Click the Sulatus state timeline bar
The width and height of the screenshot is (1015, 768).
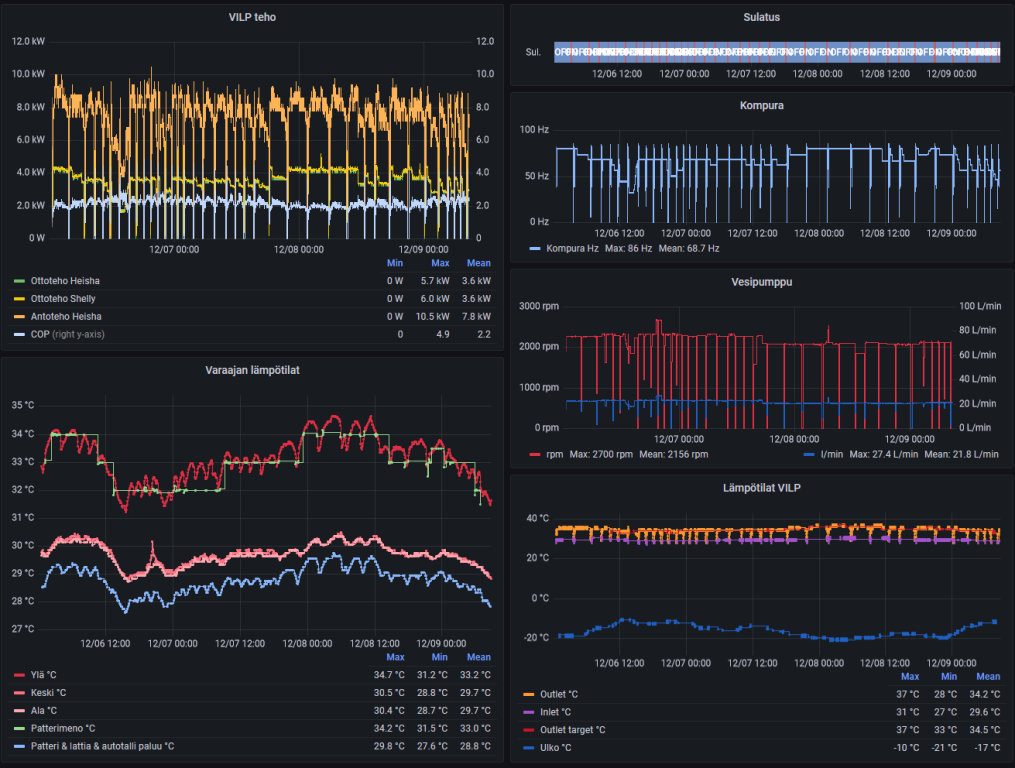point(777,52)
